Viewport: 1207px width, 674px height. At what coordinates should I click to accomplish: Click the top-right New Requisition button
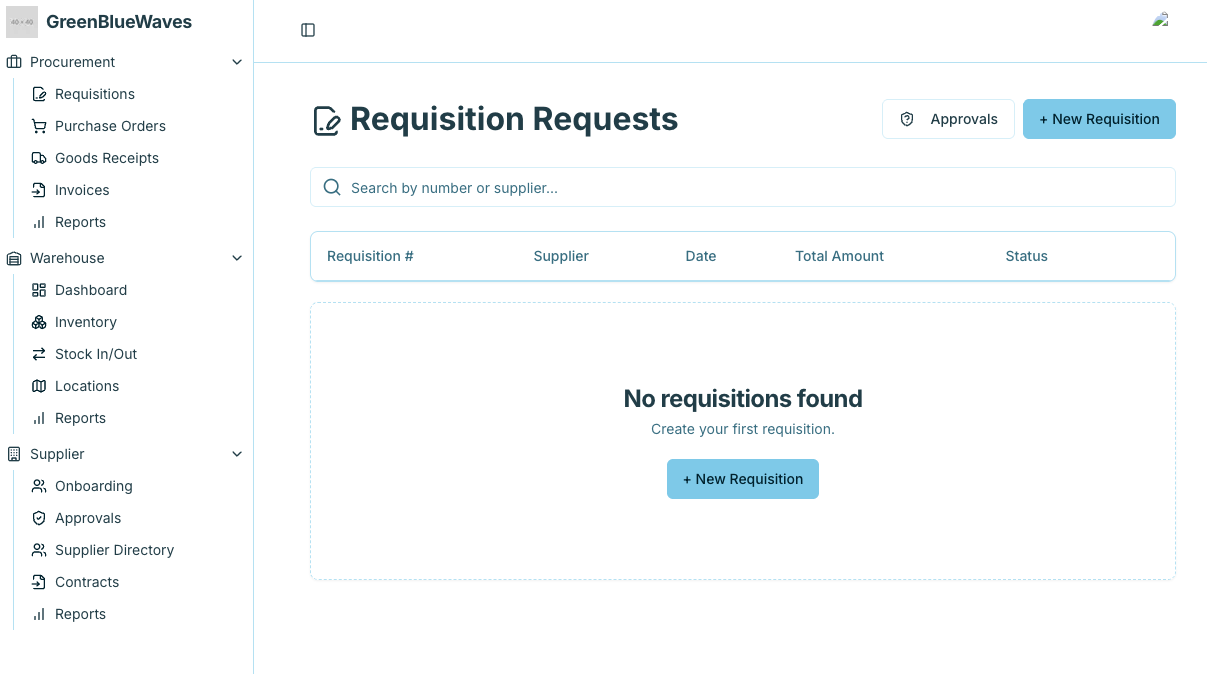click(x=1099, y=119)
